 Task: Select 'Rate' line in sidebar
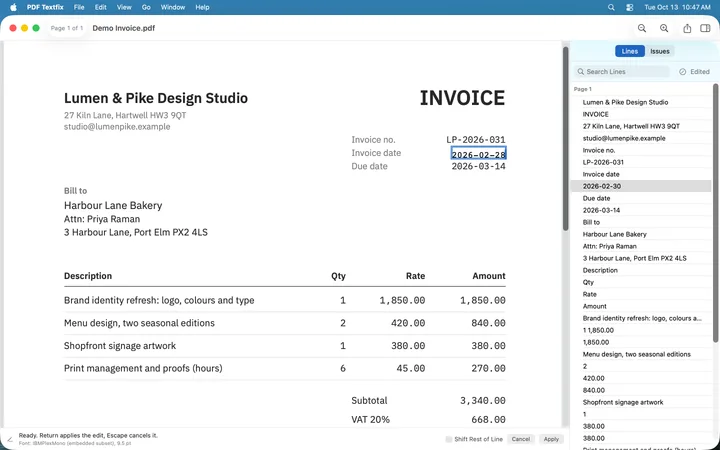tap(641, 294)
